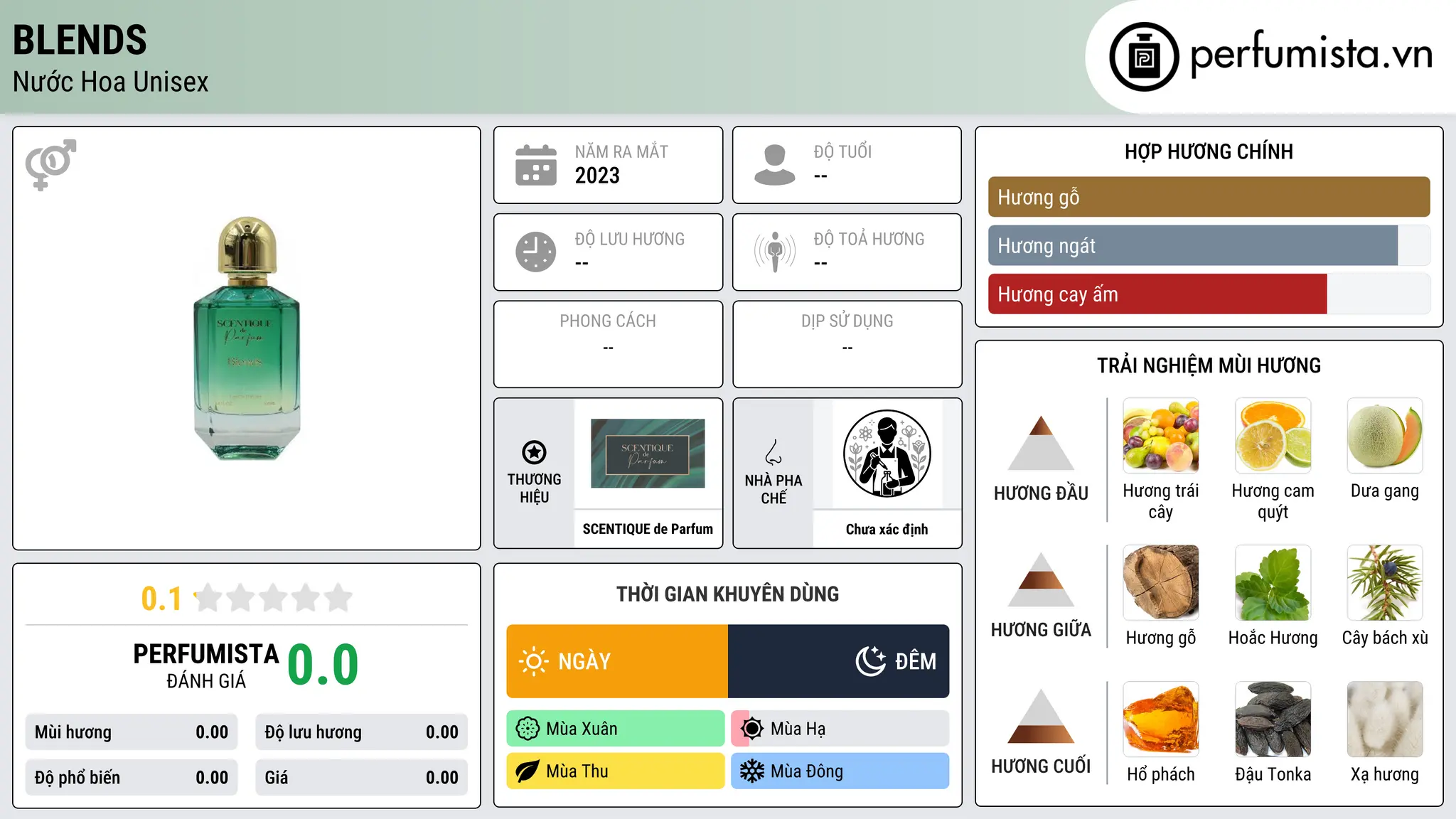Click the ĐỘ TOẢ HƯƠNG label

click(869, 239)
